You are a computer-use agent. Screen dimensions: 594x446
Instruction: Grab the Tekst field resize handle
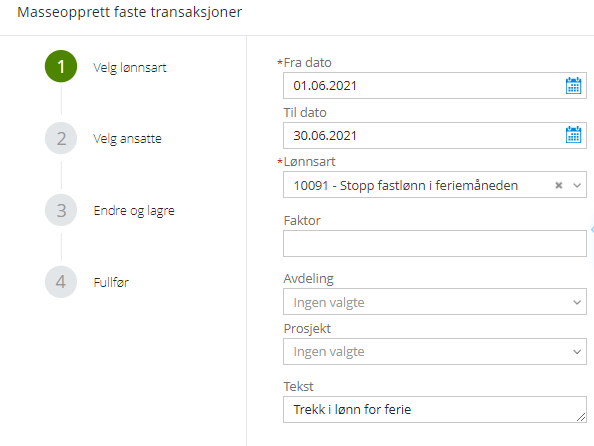point(581,417)
